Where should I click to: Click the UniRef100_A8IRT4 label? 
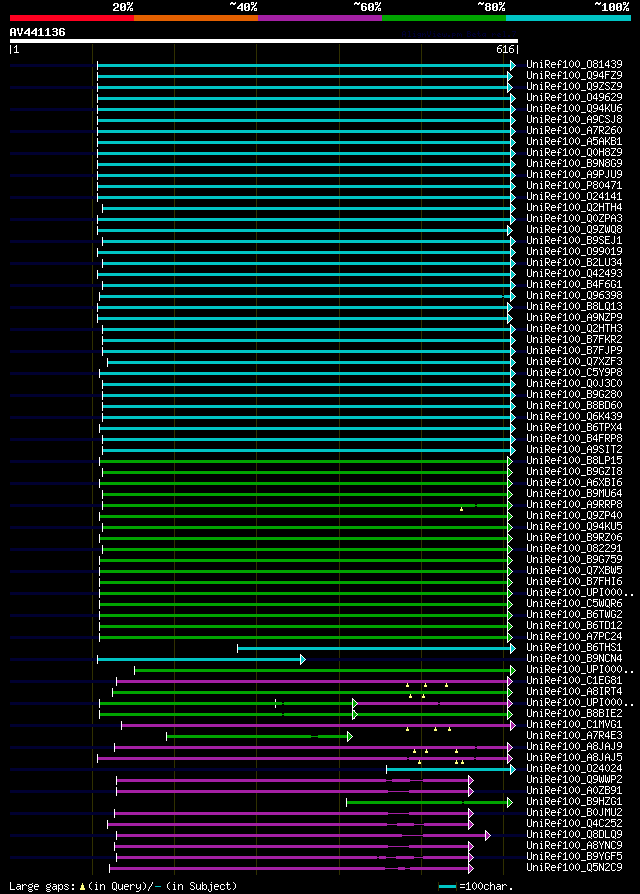coord(574,692)
